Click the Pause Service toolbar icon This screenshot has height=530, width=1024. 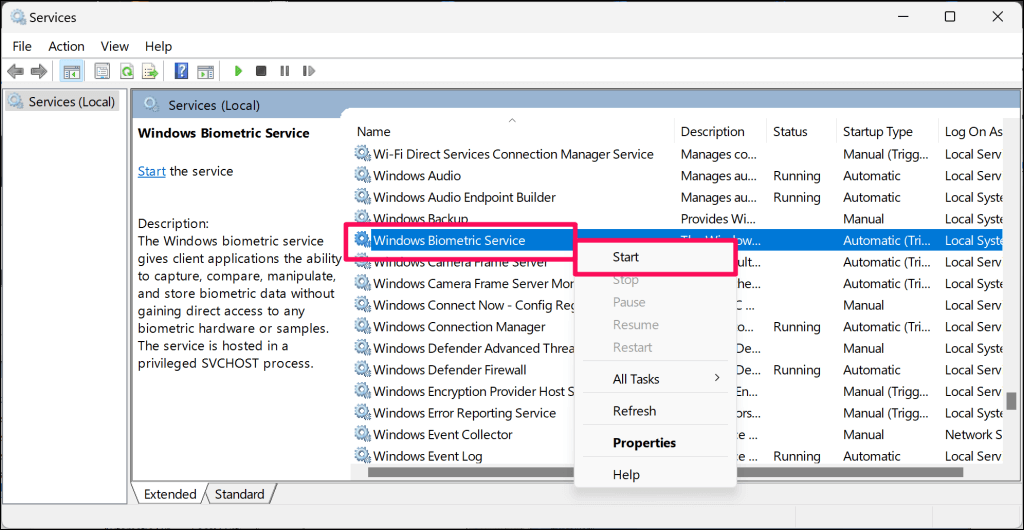(x=285, y=71)
